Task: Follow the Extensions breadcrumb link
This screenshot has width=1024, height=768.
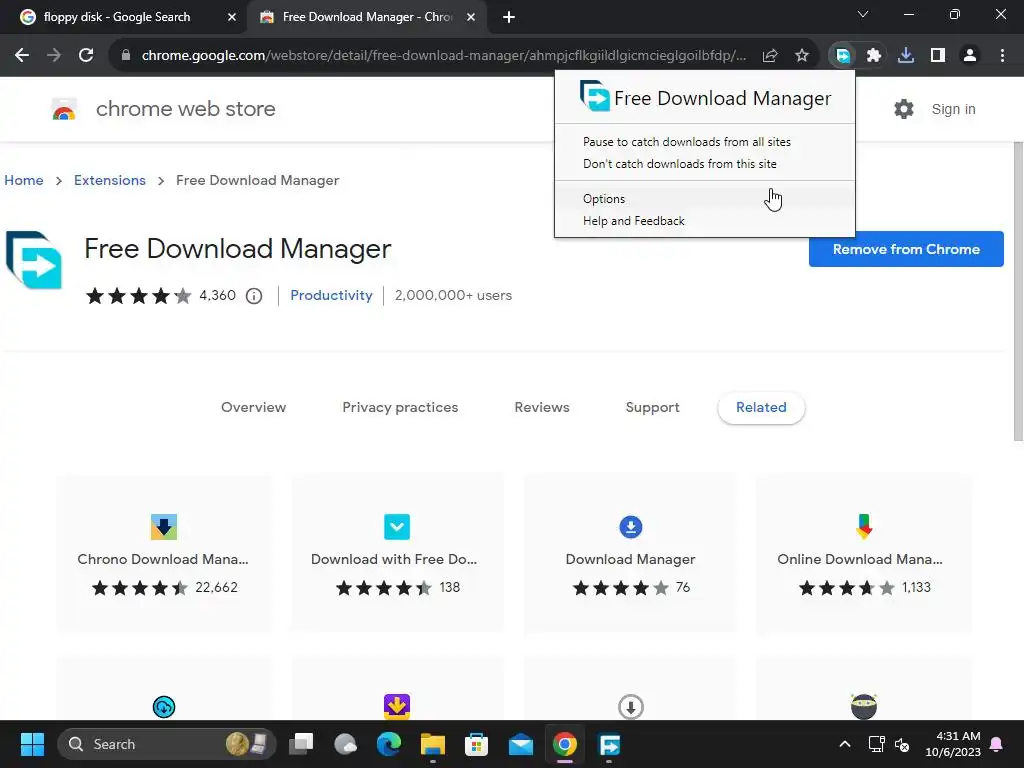Action: (110, 180)
